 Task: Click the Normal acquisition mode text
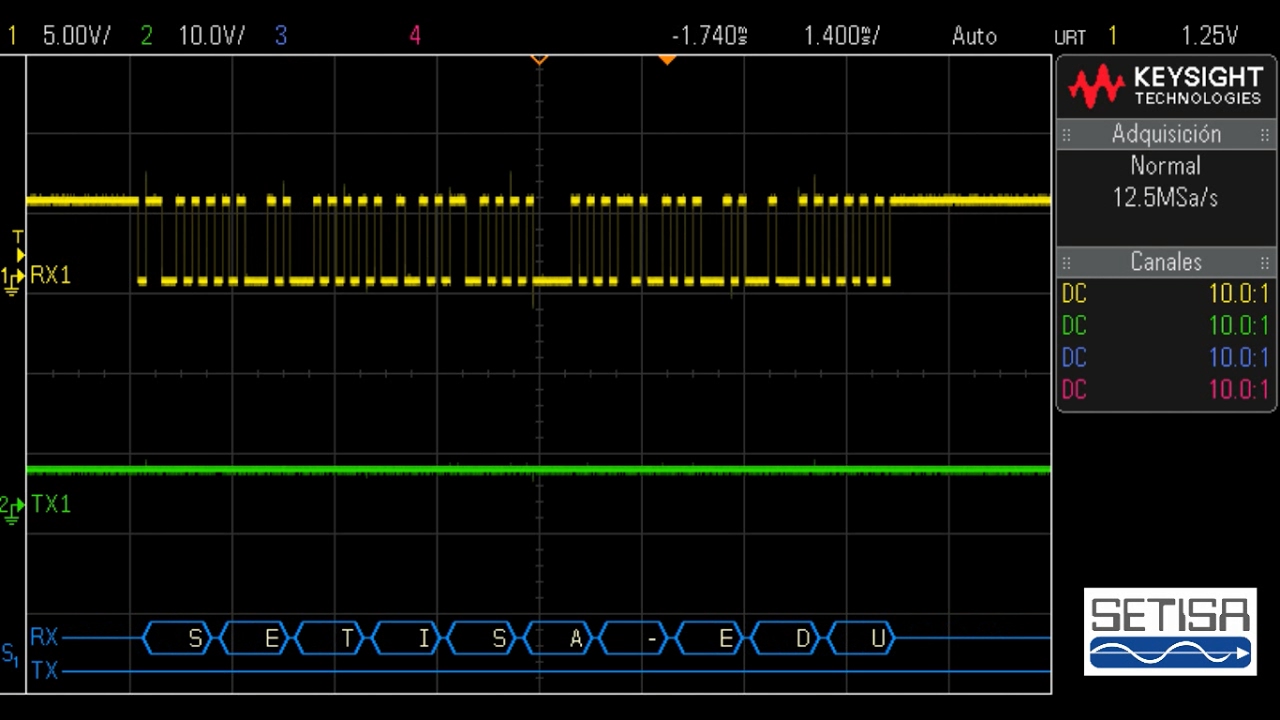(1166, 166)
